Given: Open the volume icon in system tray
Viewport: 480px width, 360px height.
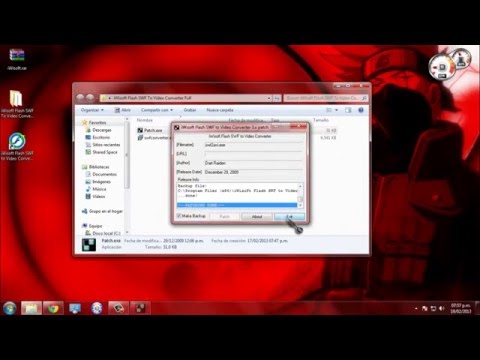Looking at the screenshot, I should 442,308.
